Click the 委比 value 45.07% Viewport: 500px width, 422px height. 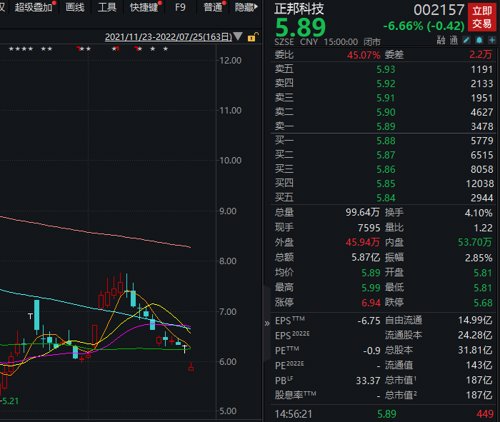coord(363,55)
